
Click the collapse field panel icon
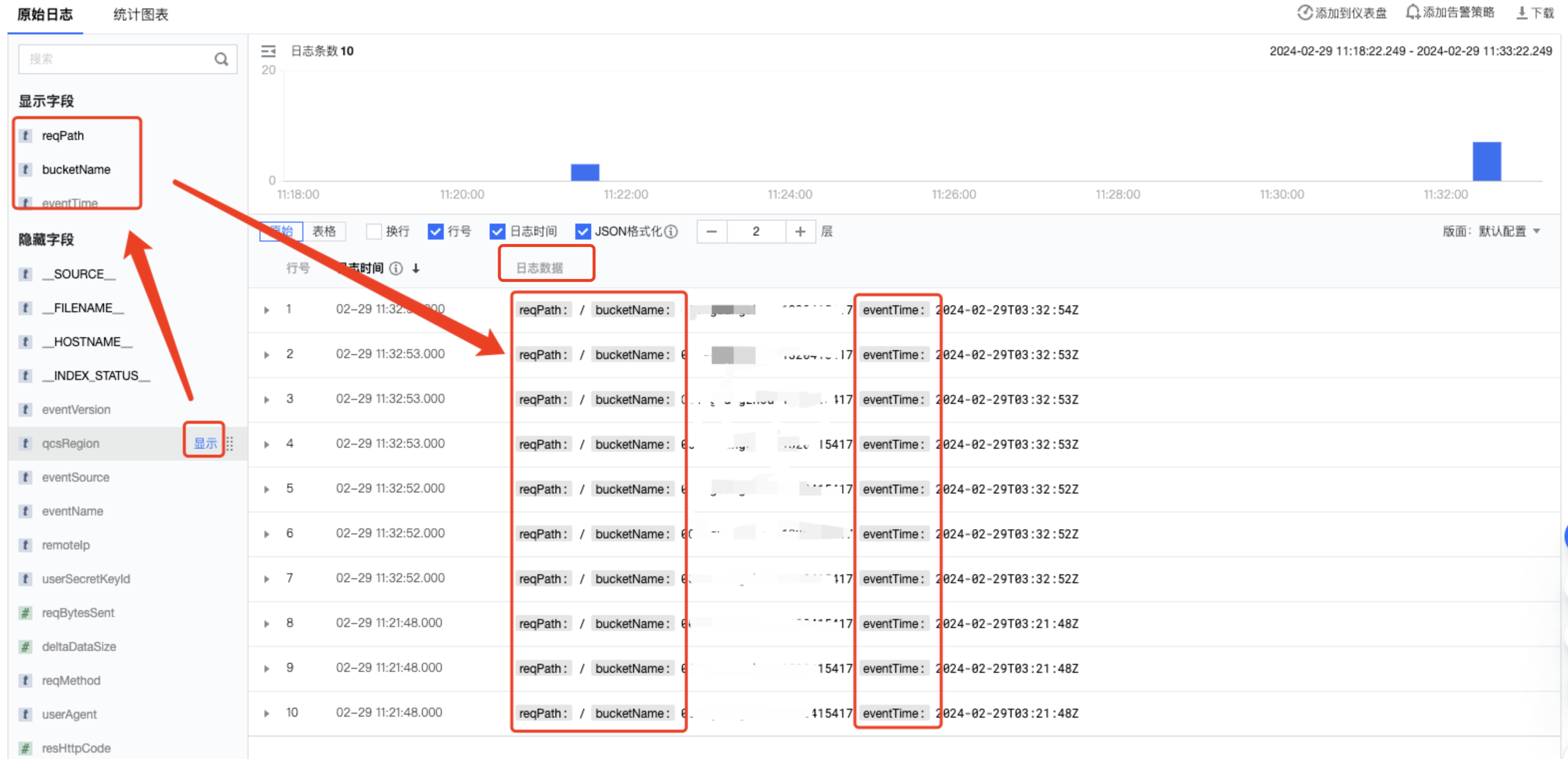click(x=268, y=51)
